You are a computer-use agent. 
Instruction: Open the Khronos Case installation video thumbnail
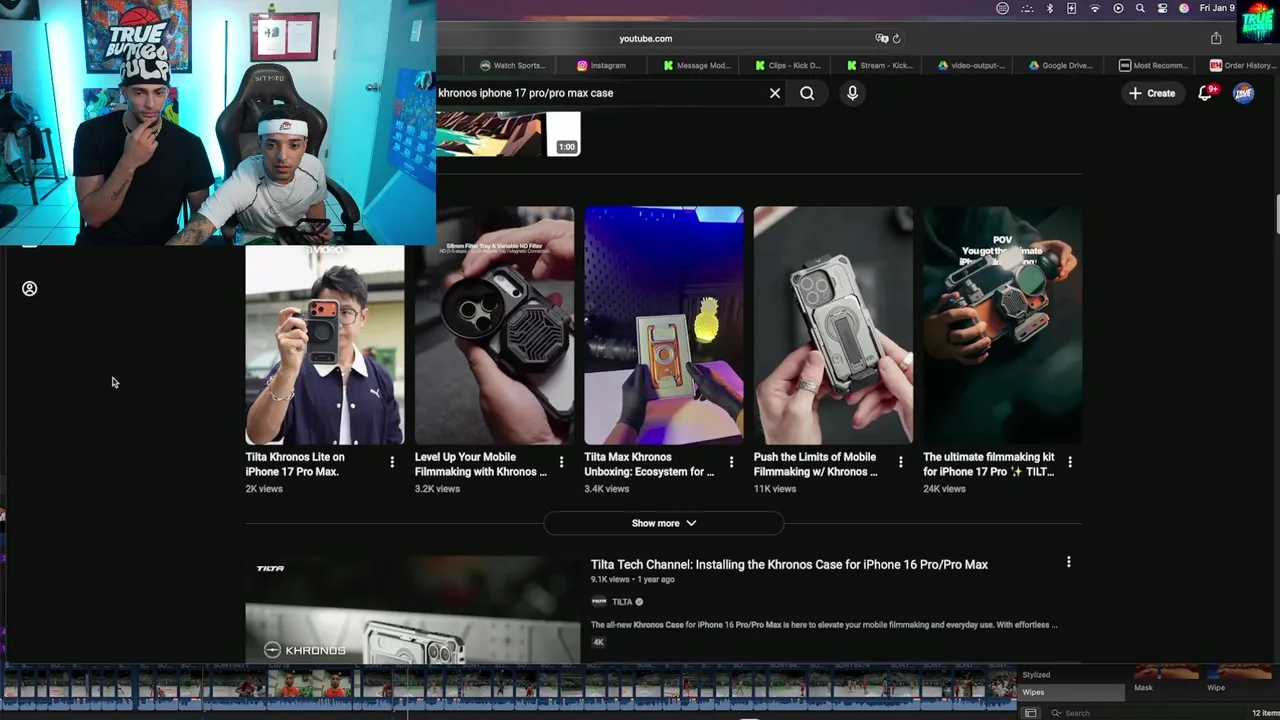click(x=413, y=609)
